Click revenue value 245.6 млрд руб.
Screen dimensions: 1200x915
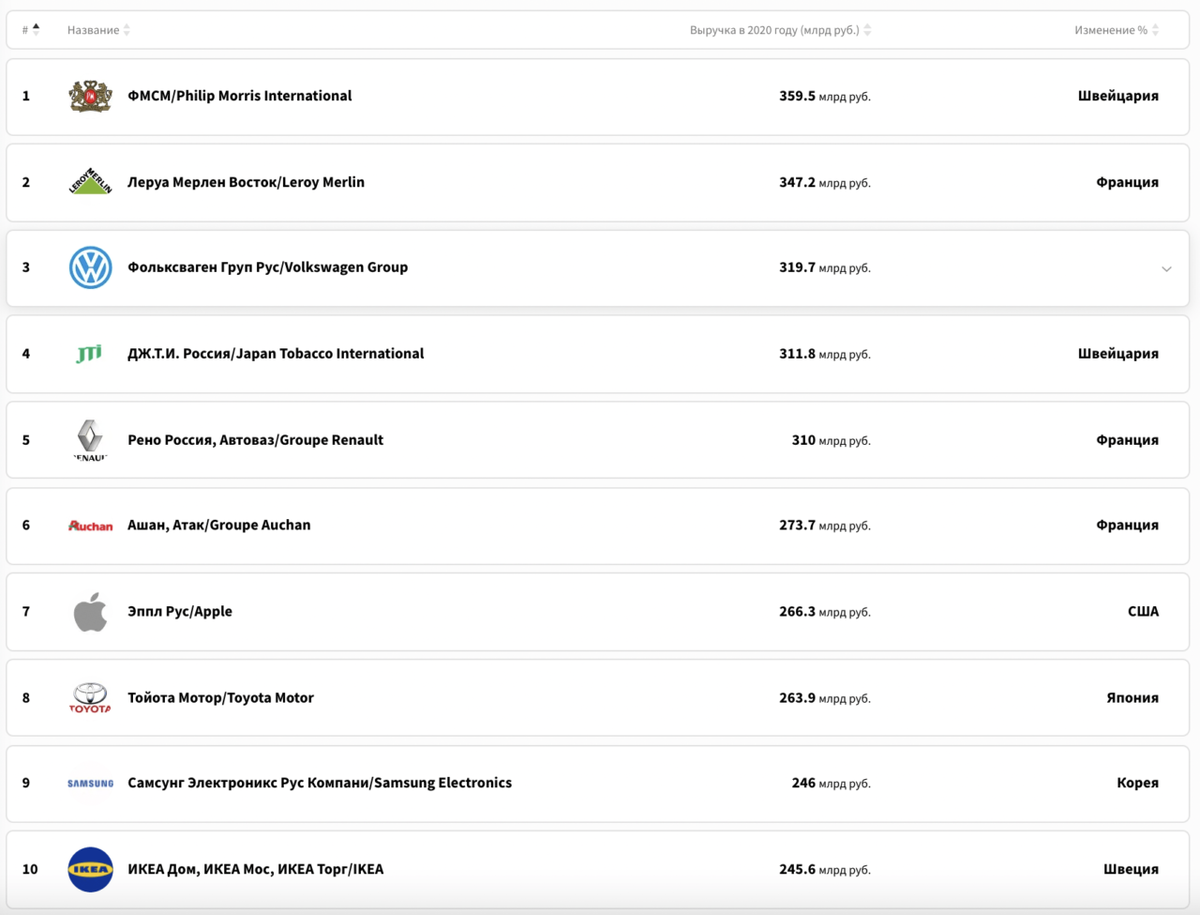tap(825, 869)
